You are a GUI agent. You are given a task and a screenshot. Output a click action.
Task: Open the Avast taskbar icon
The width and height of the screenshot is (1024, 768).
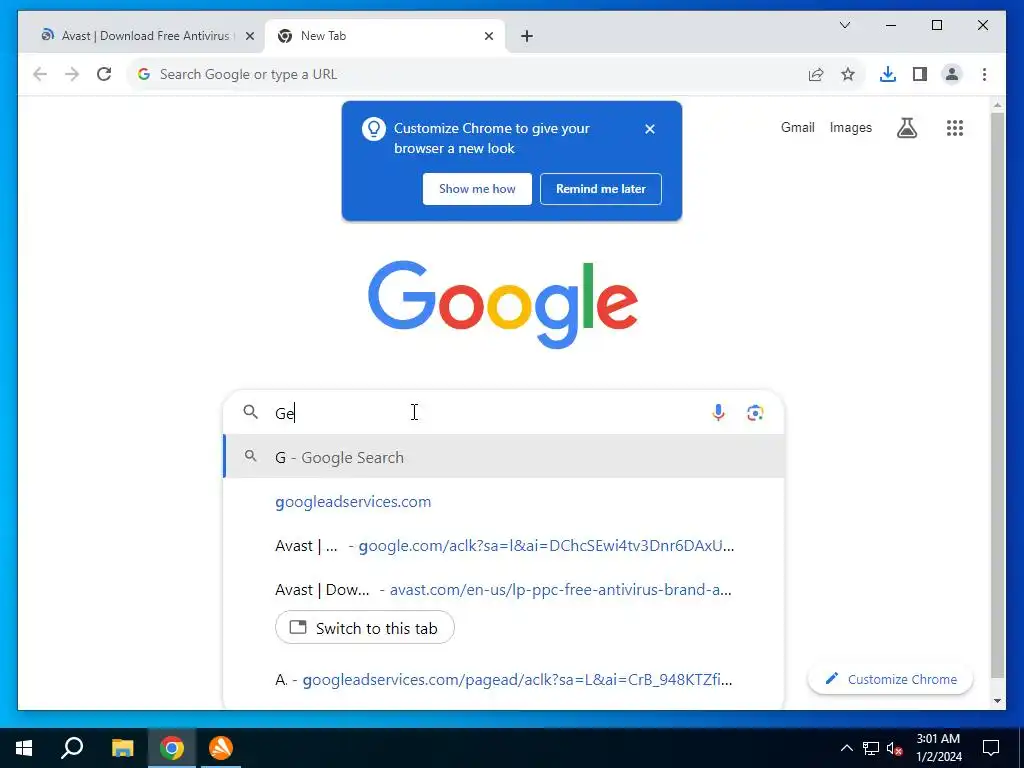pos(221,748)
